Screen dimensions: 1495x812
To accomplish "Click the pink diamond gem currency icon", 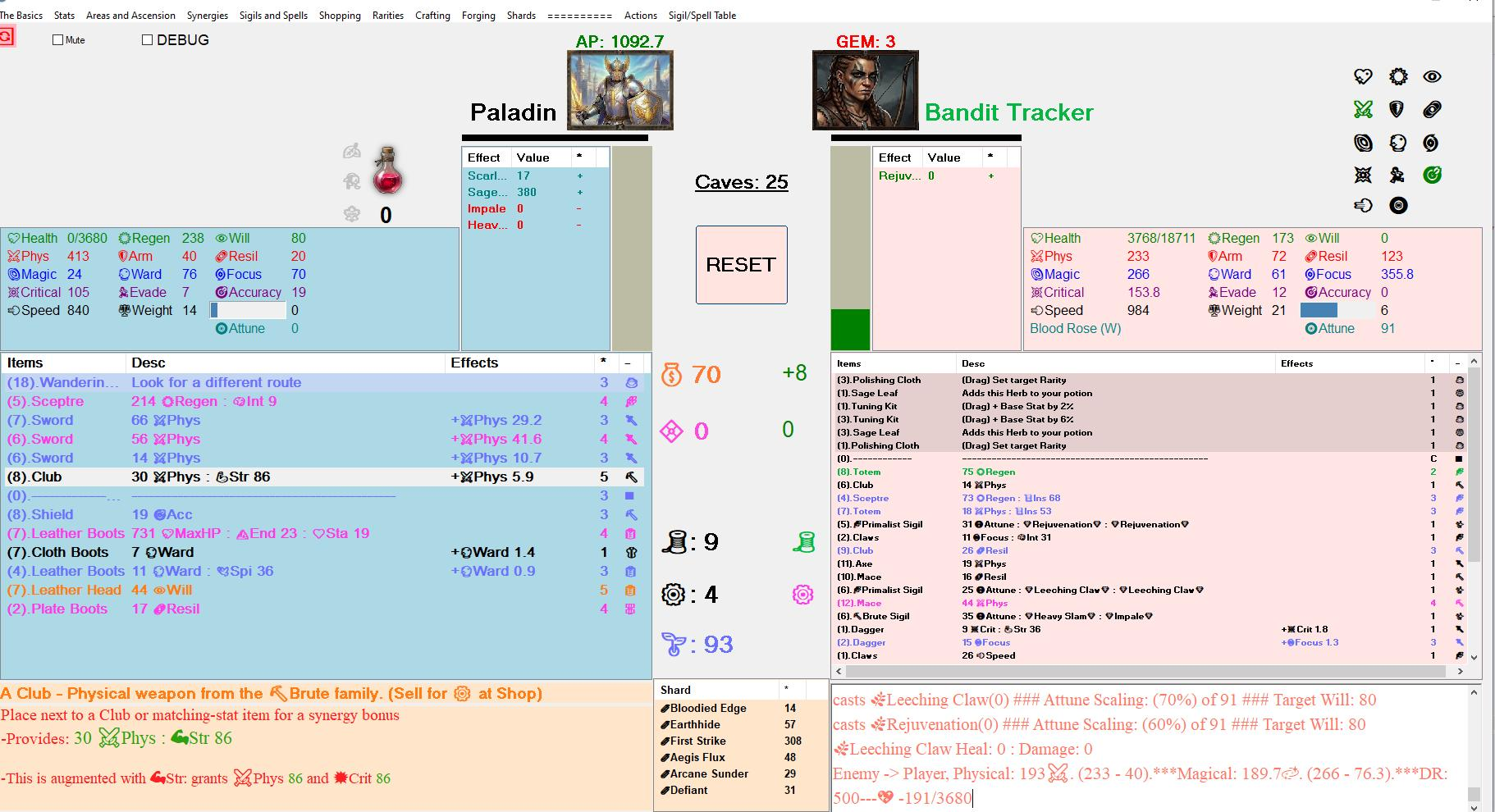I will coord(671,431).
